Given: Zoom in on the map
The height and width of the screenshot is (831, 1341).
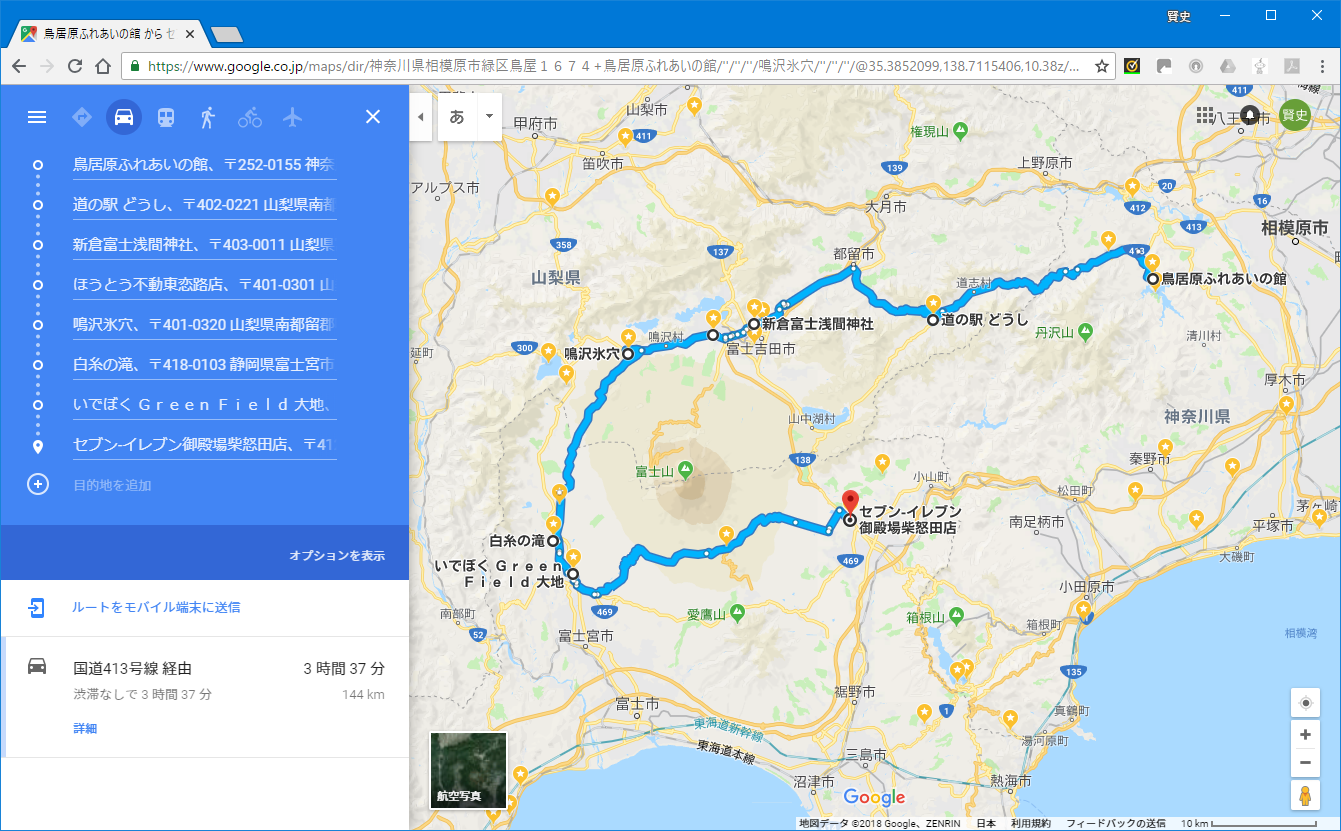Looking at the screenshot, I should (1305, 735).
